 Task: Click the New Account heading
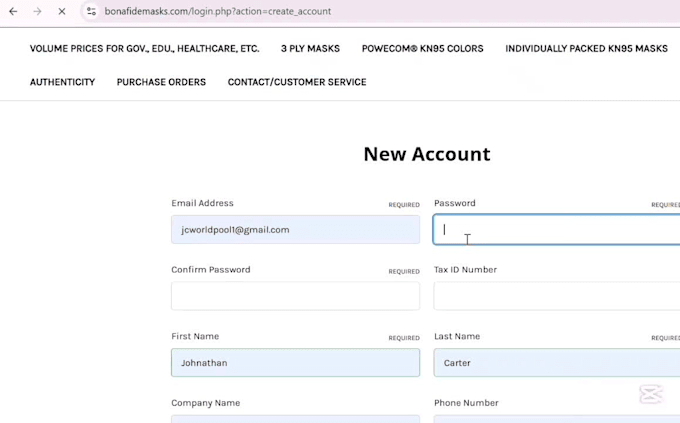(x=427, y=154)
